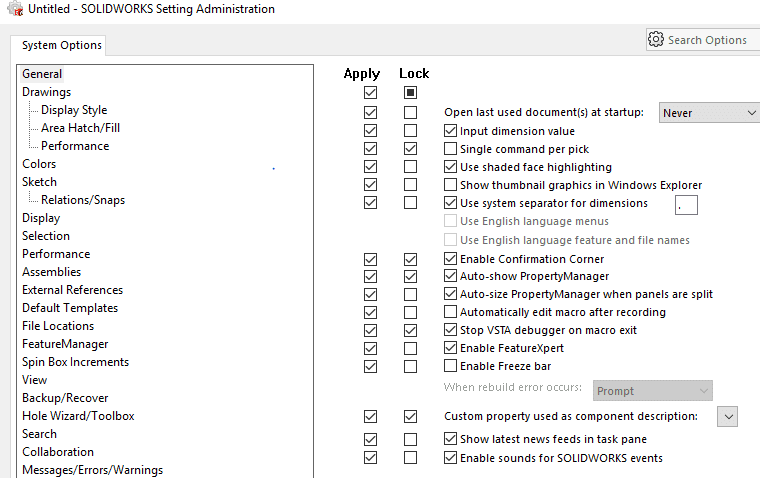Image resolution: width=760 pixels, height=478 pixels.
Task: Open the startup documents Never dropdown
Action: (709, 113)
